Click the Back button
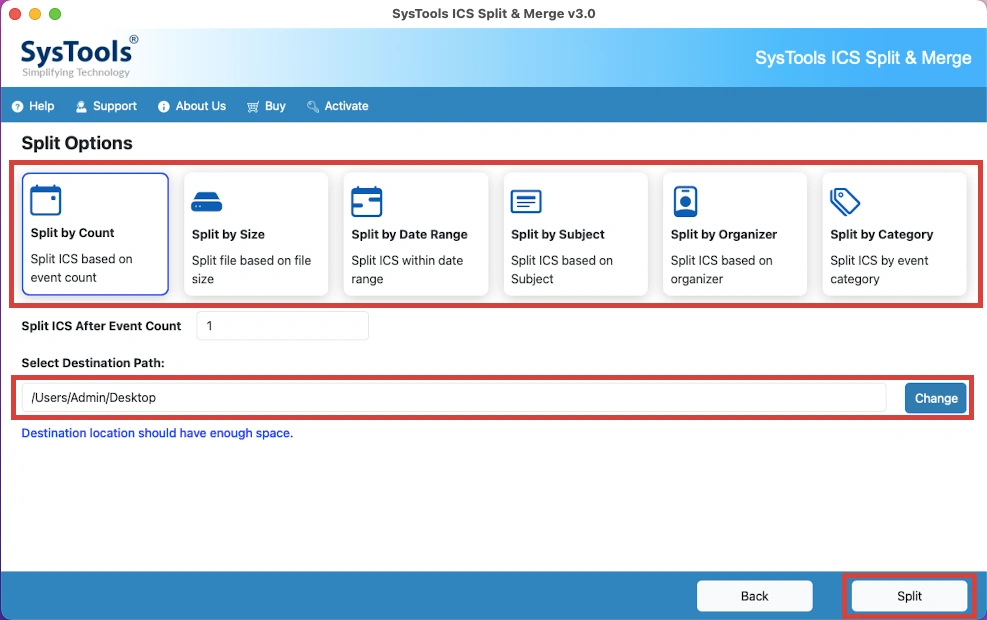This screenshot has height=620, width=987. pyautogui.click(x=755, y=596)
